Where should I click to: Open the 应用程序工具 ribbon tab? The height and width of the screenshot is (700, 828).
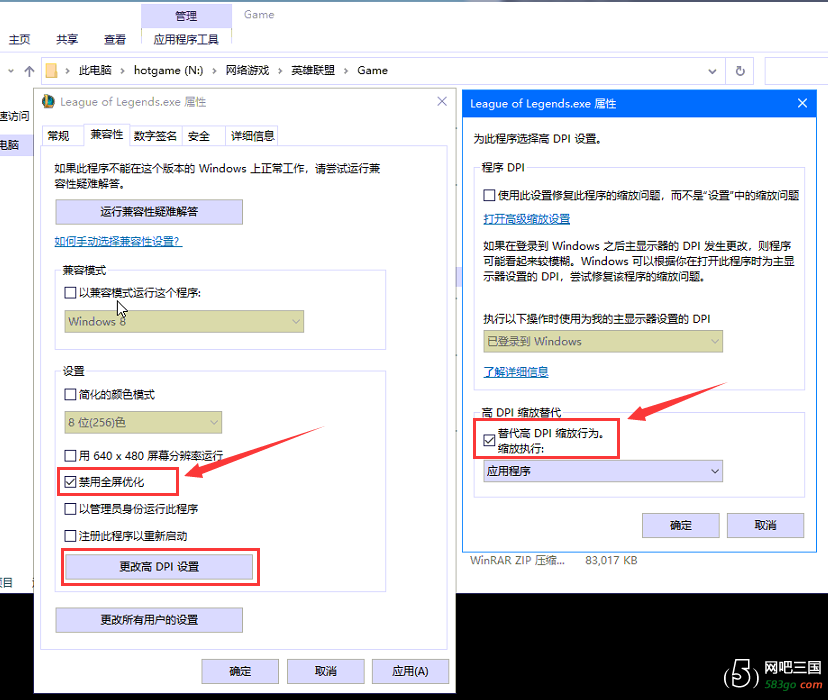(186, 39)
